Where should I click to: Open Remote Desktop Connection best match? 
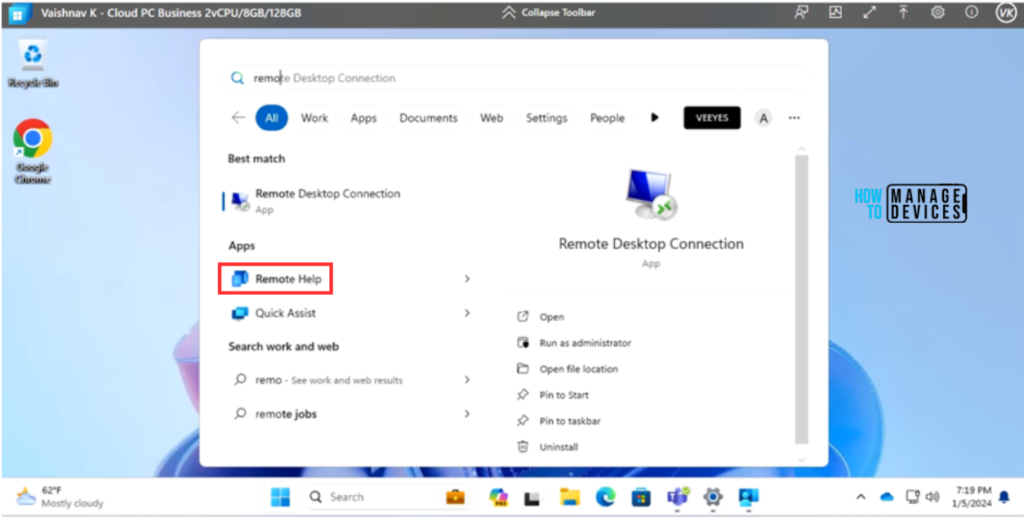coord(348,200)
